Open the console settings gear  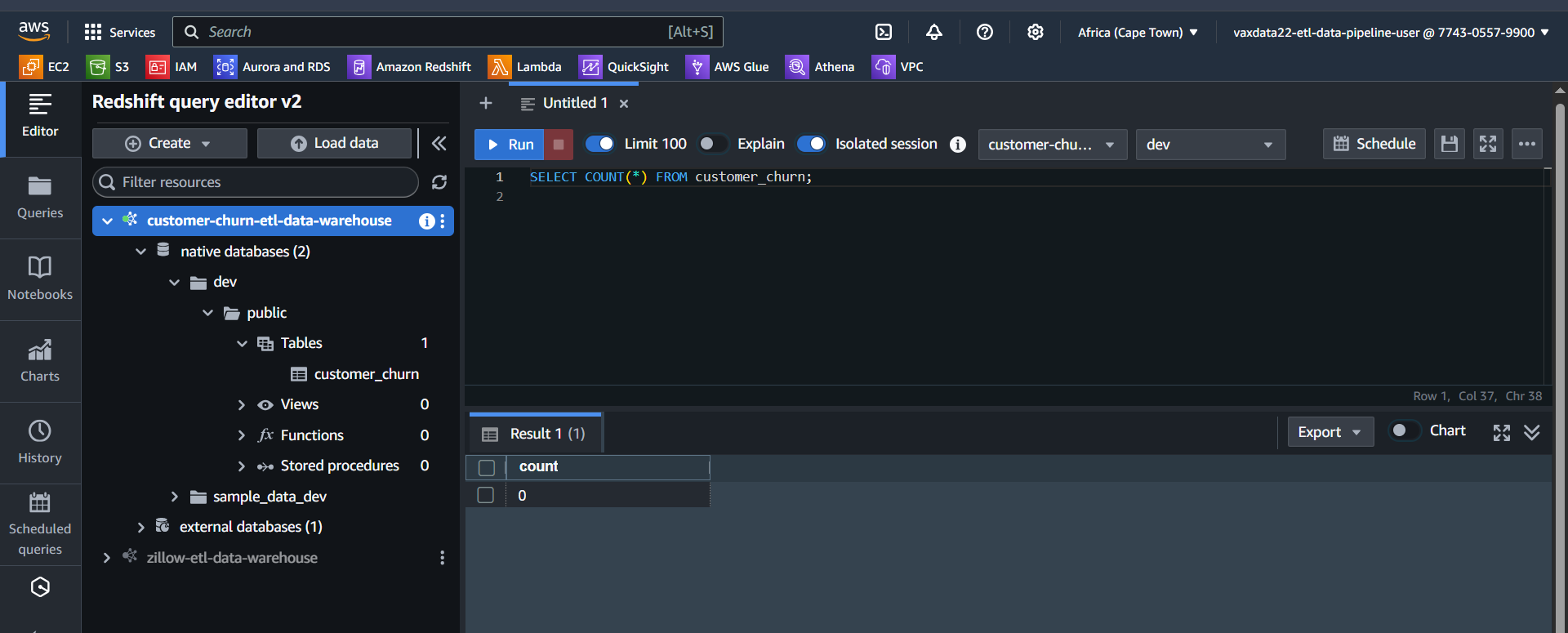point(1036,32)
